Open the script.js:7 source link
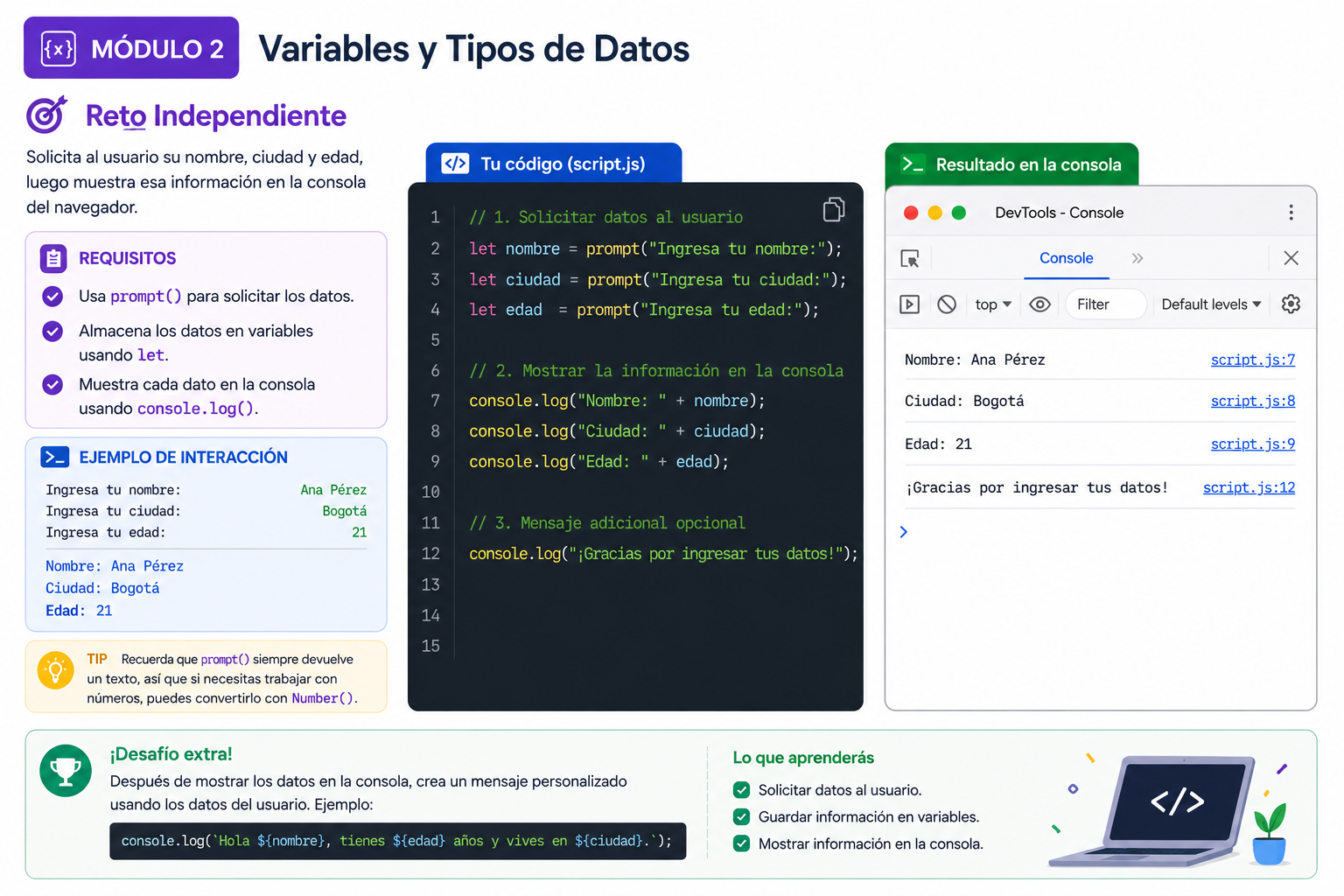The image size is (1344, 896). pyautogui.click(x=1253, y=360)
